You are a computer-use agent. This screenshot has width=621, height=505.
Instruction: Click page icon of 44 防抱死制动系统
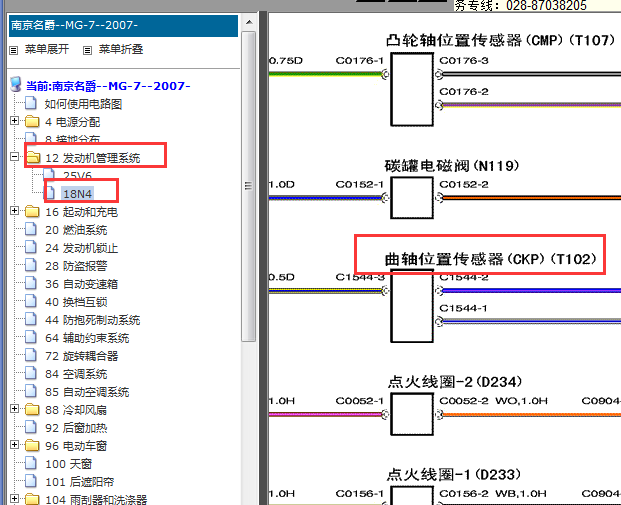(x=31, y=319)
